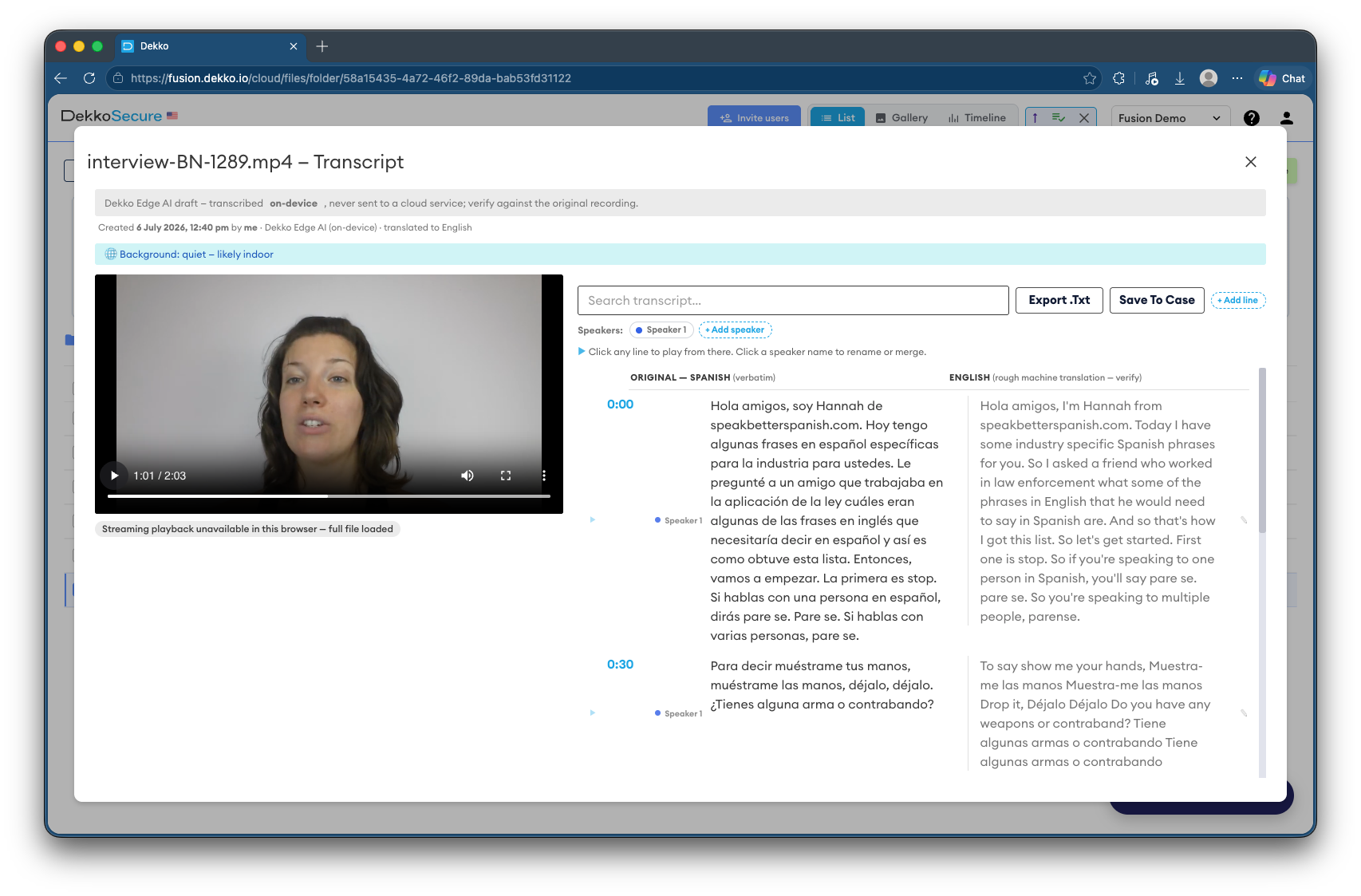1361x896 pixels.
Task: Edit 0:30 segment with pencil icon
Action: click(1244, 713)
